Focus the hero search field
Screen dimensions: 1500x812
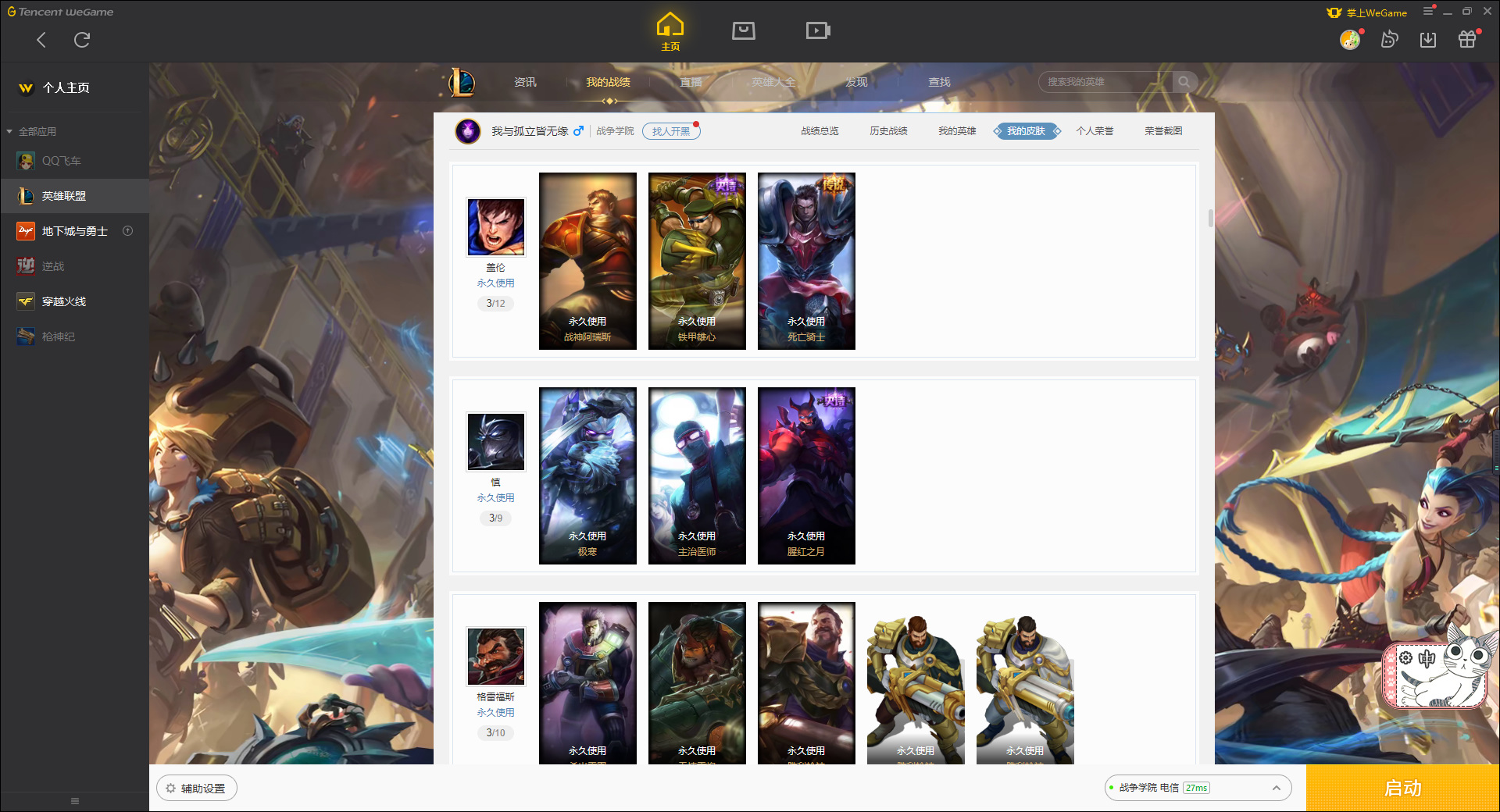[x=1105, y=82]
